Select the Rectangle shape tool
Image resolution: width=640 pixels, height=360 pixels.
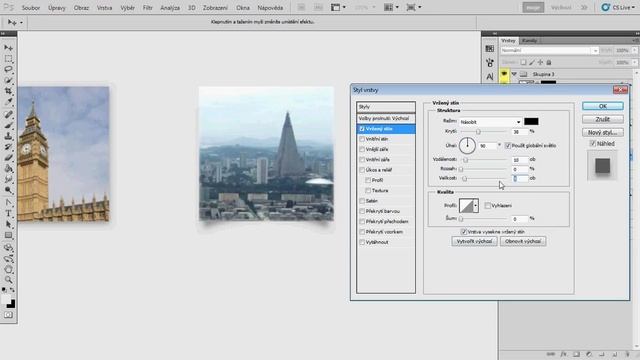pyautogui.click(x=8, y=235)
